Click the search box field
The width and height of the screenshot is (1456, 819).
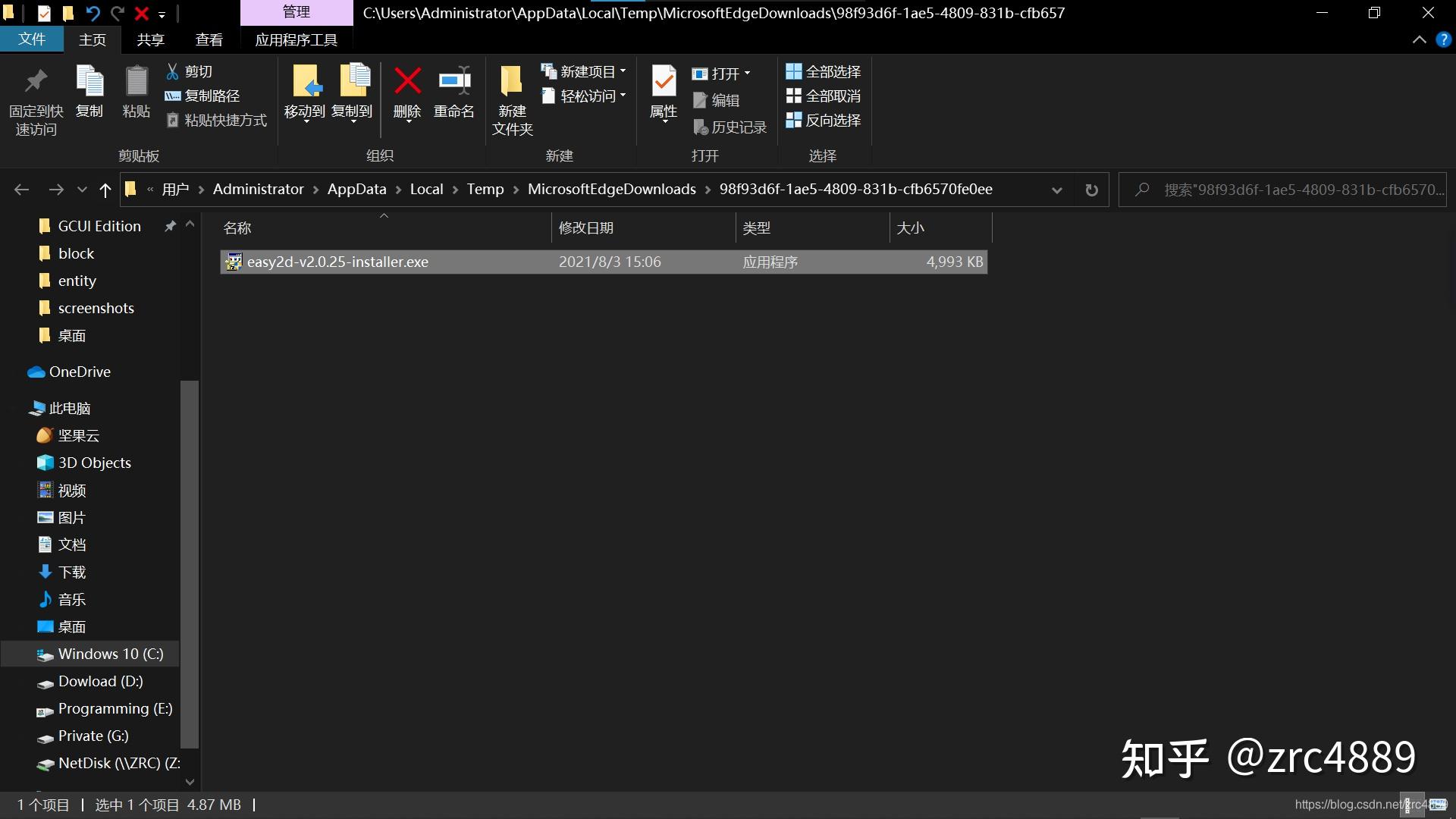point(1282,190)
